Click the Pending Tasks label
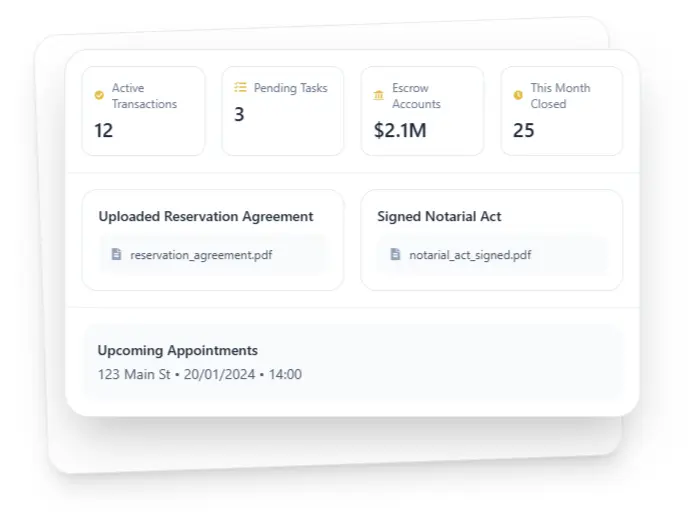The width and height of the screenshot is (696, 524). coord(290,88)
